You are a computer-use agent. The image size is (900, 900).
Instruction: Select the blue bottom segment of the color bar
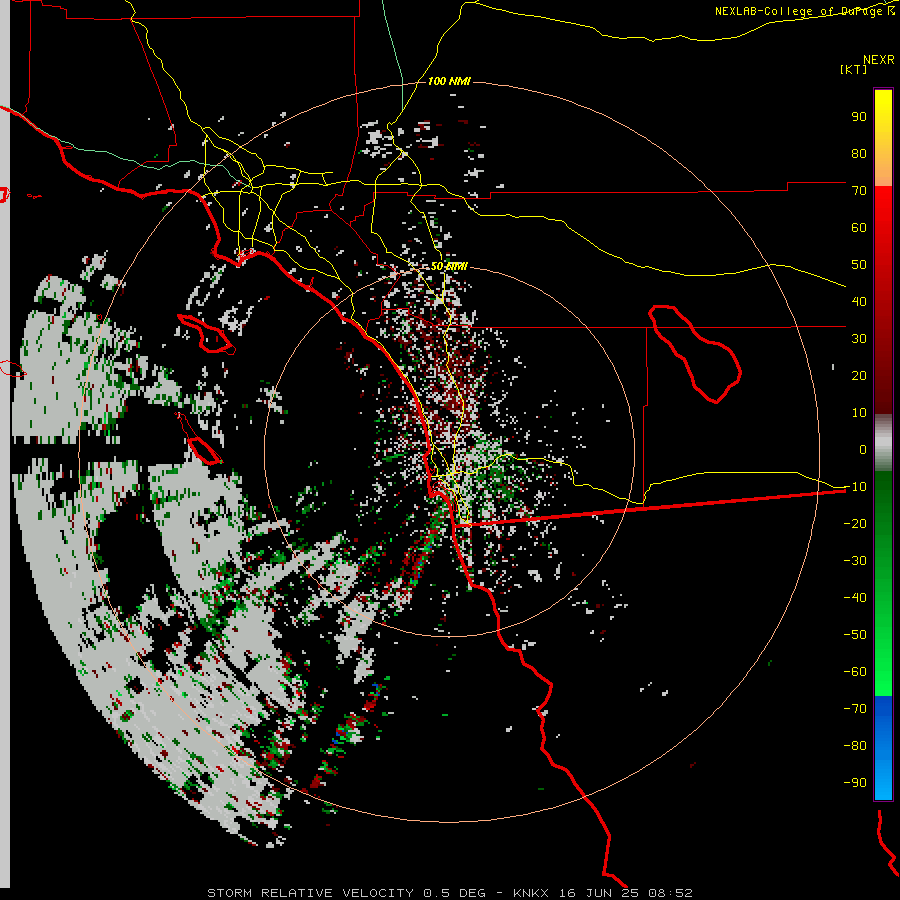coord(883,748)
